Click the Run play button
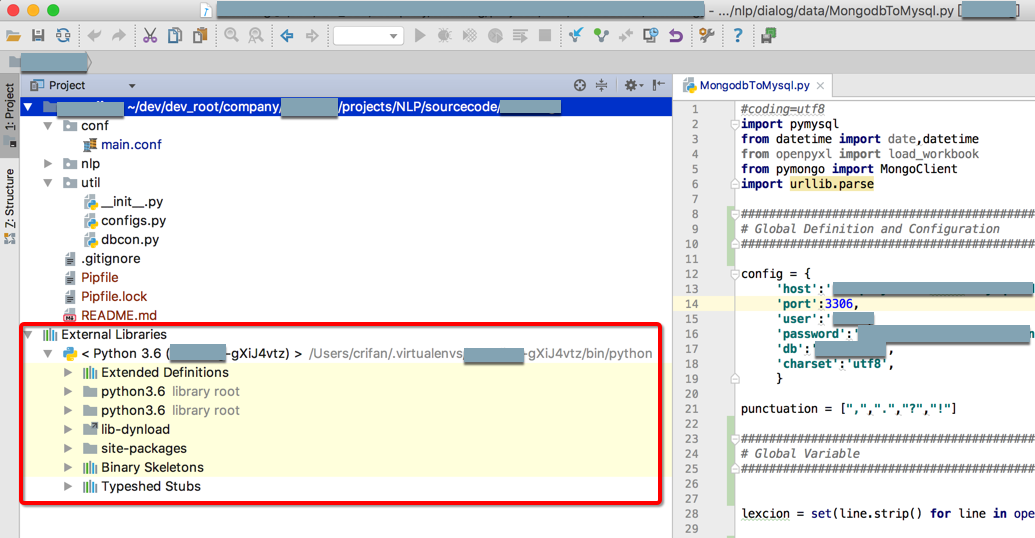The width and height of the screenshot is (1035, 538). [x=420, y=36]
